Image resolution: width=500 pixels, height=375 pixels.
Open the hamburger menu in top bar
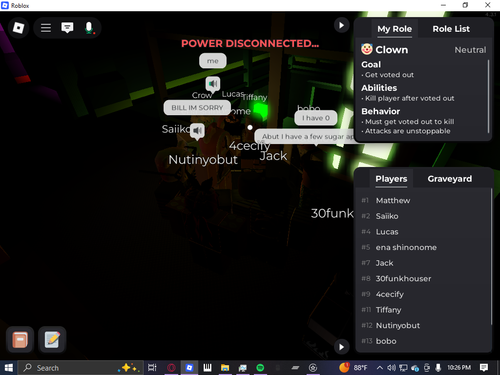click(46, 28)
